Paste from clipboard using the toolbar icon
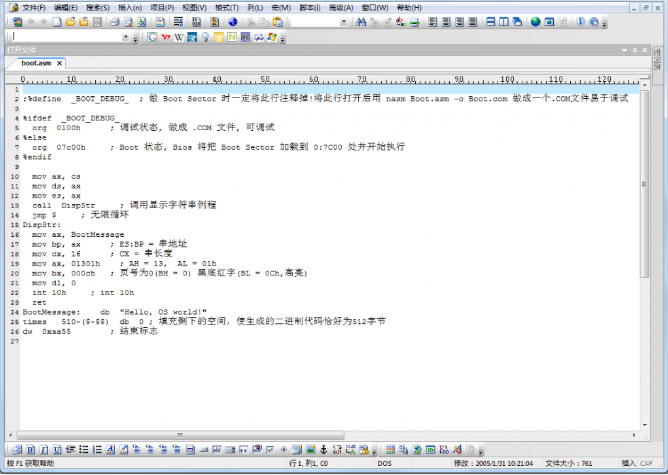This screenshot has width=668, height=475. (277, 22)
